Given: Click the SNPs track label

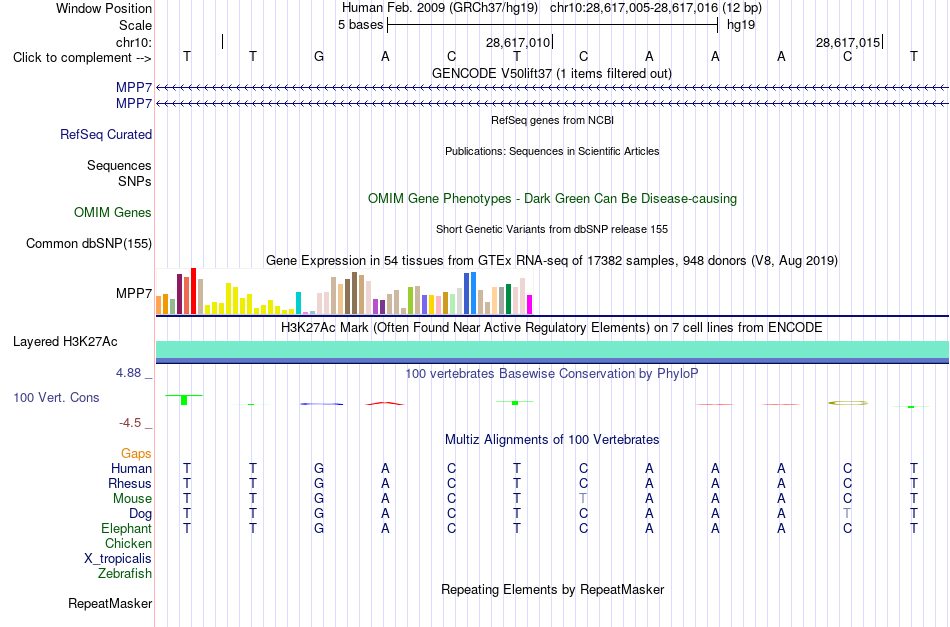Looking at the screenshot, I should point(135,181).
